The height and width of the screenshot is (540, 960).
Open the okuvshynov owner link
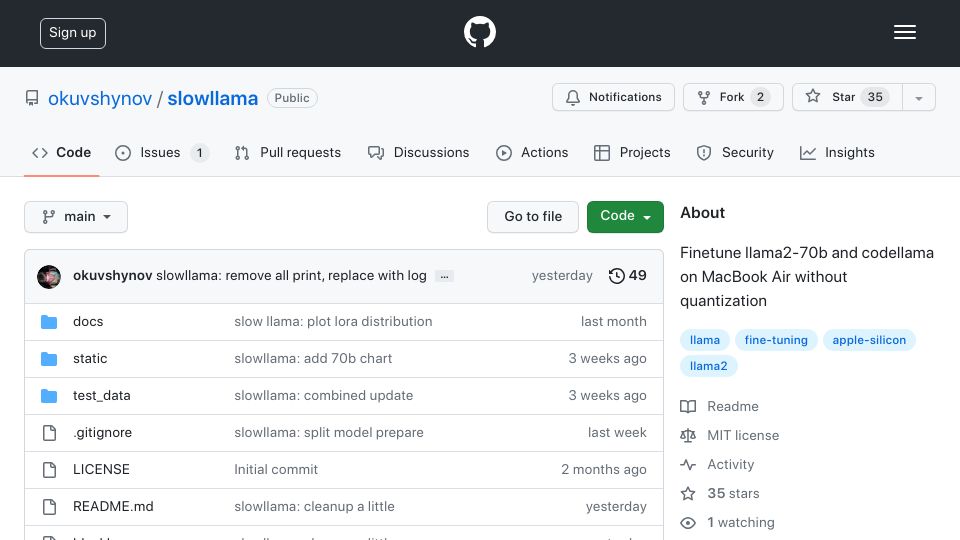pyautogui.click(x=100, y=99)
